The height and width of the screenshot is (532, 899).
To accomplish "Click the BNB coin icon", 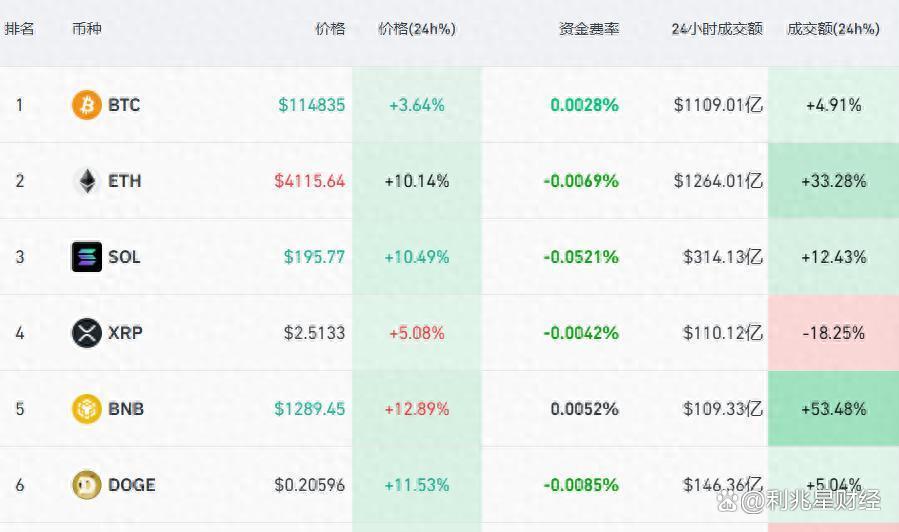I will click(87, 409).
